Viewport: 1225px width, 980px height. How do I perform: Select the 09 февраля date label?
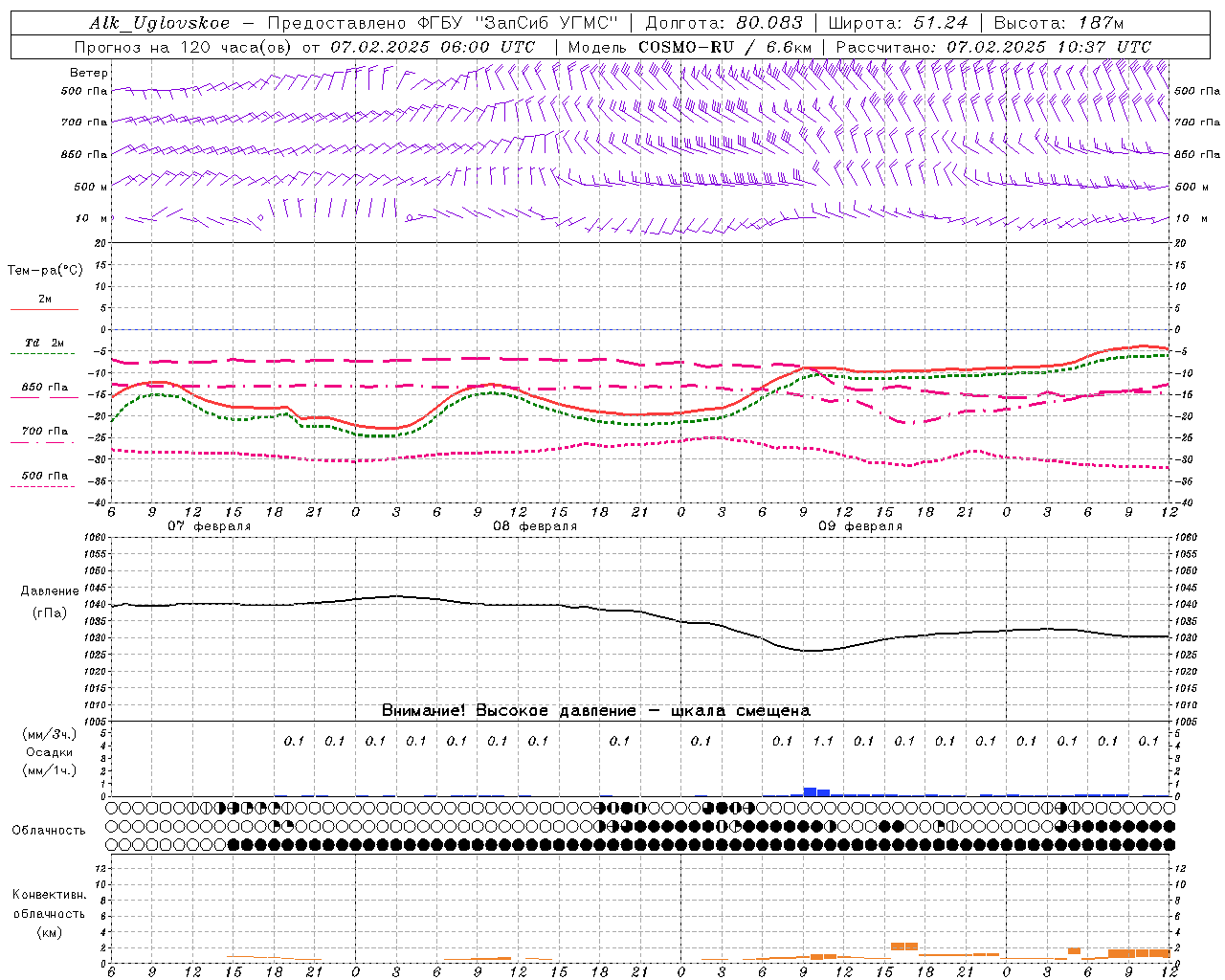(x=860, y=526)
